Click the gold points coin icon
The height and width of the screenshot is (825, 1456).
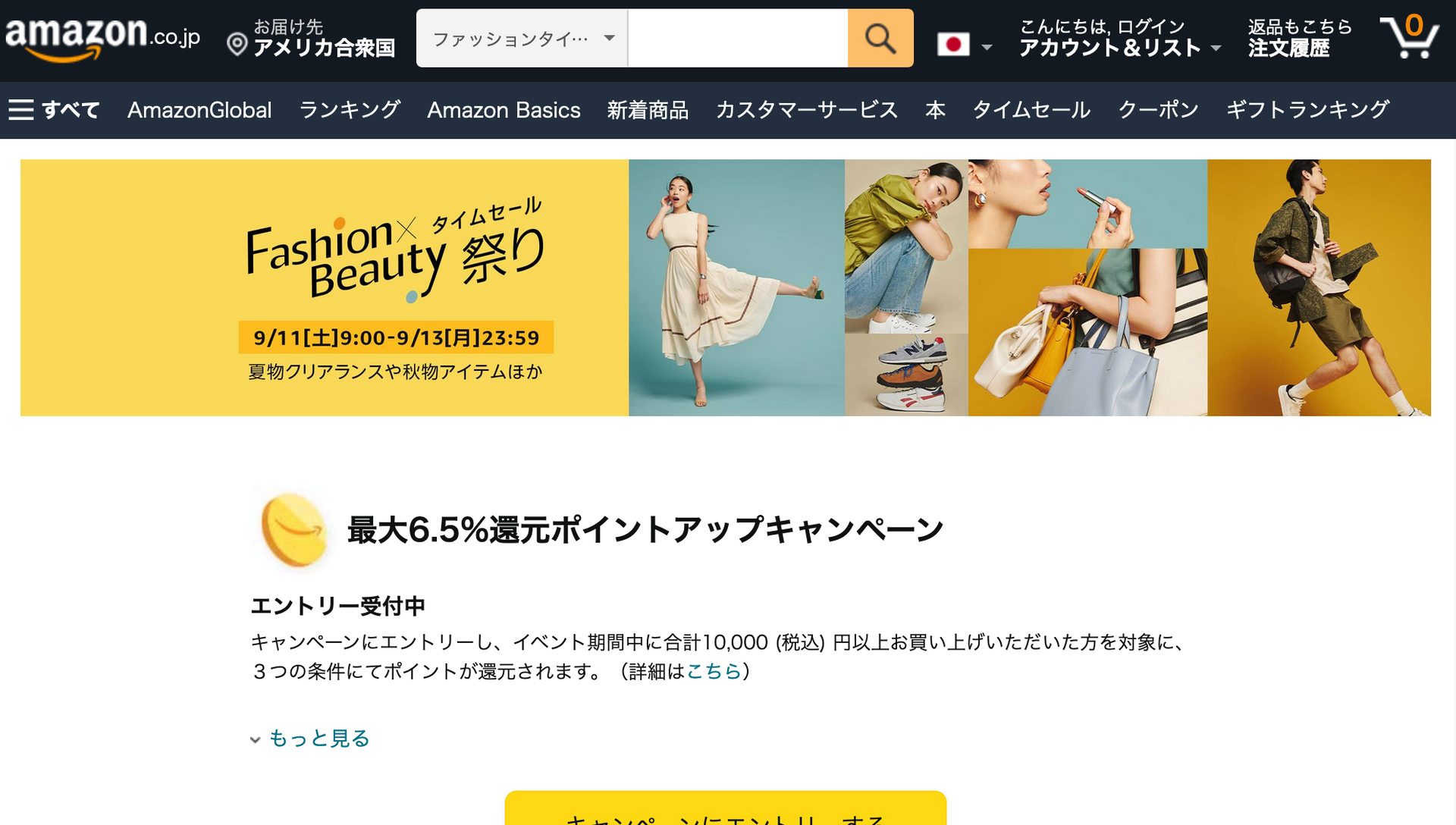click(293, 530)
